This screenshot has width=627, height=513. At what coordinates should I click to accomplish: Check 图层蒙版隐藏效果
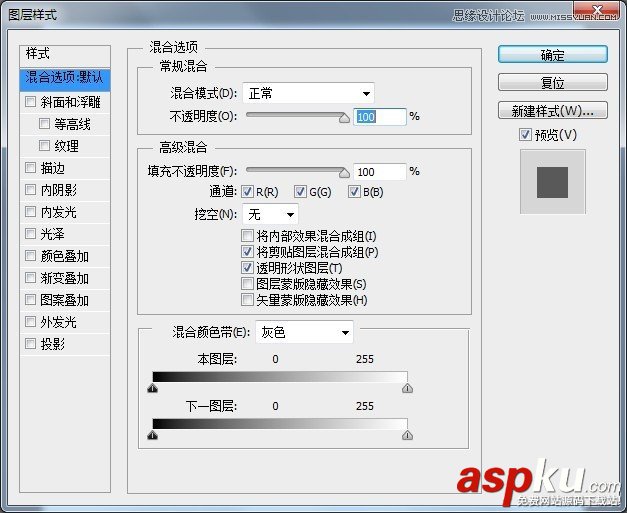pyautogui.click(x=247, y=283)
